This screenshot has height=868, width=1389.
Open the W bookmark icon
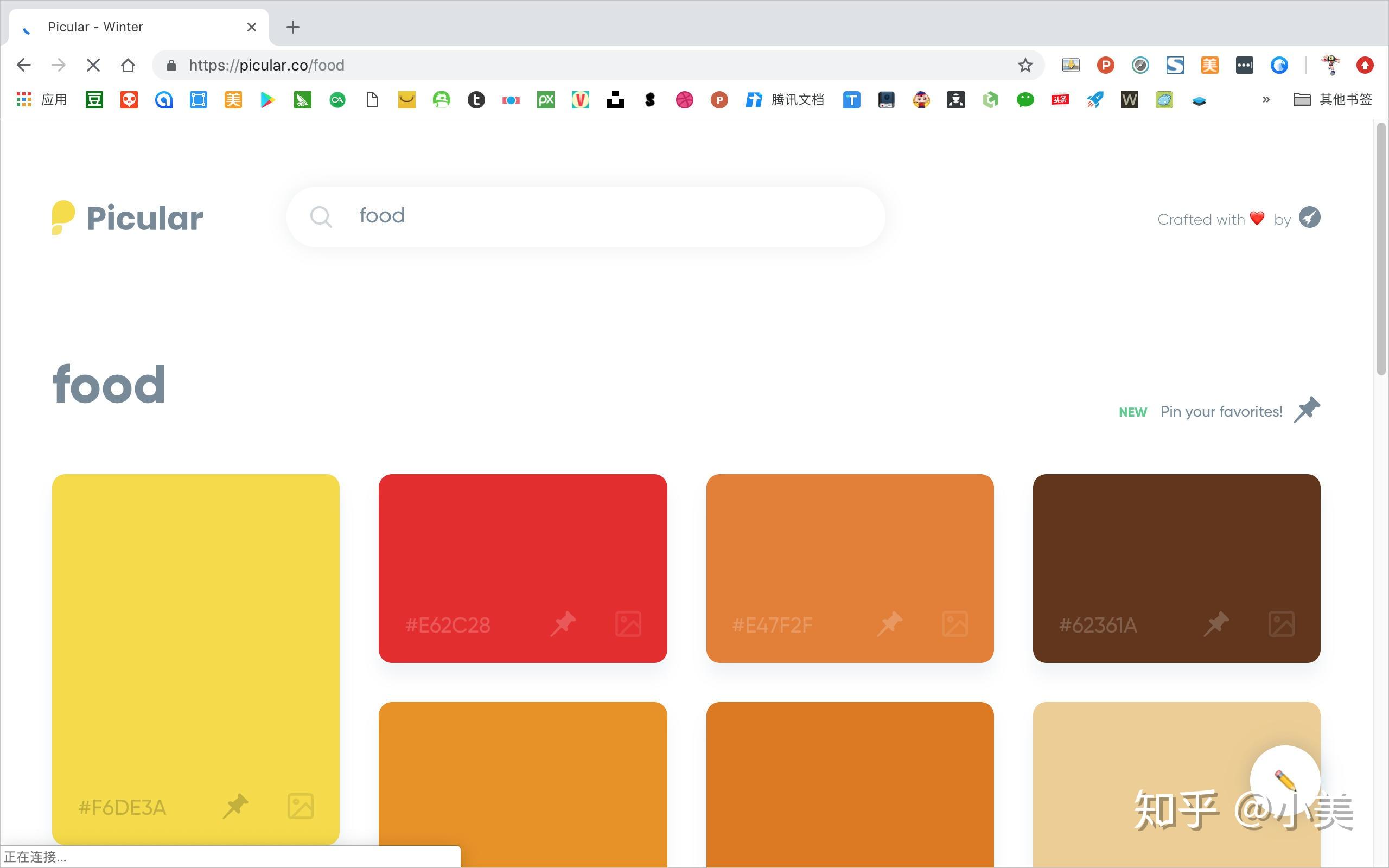click(1129, 100)
